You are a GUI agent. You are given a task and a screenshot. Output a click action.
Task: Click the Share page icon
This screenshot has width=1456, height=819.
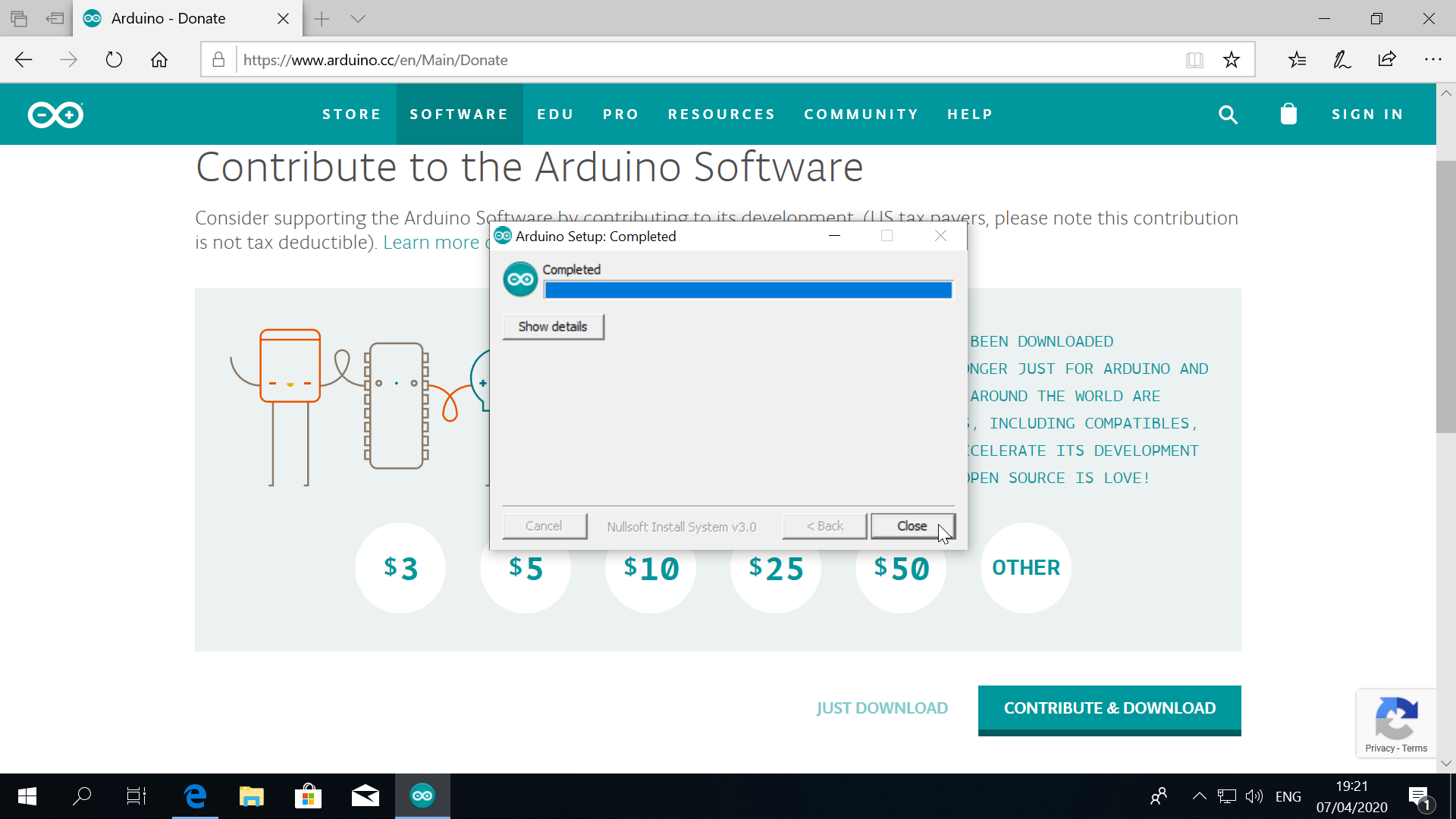[x=1387, y=60]
